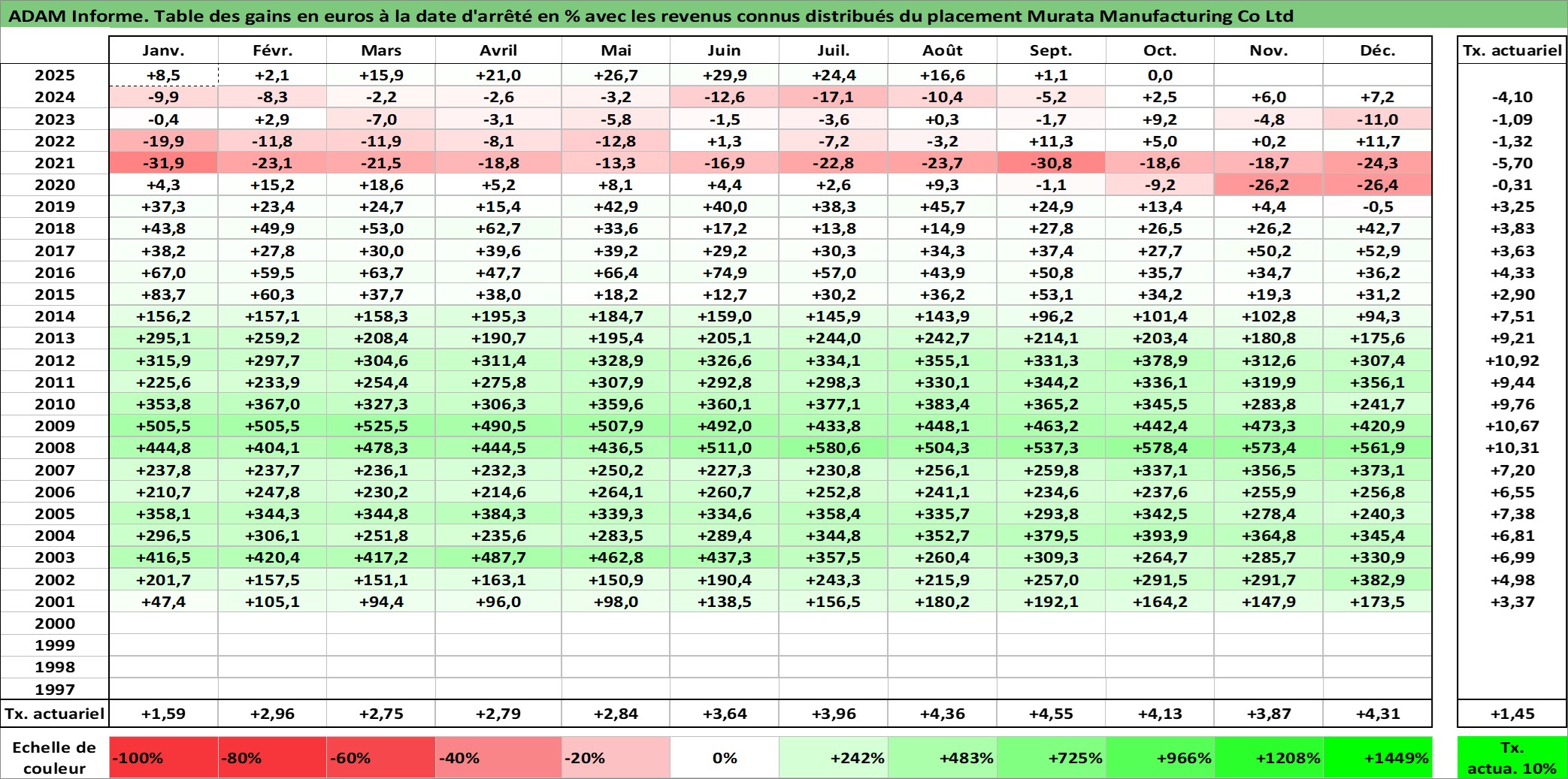Click the +525,5 cell in 2009 row
Viewport: 1568px width, 779px height.
click(x=381, y=426)
